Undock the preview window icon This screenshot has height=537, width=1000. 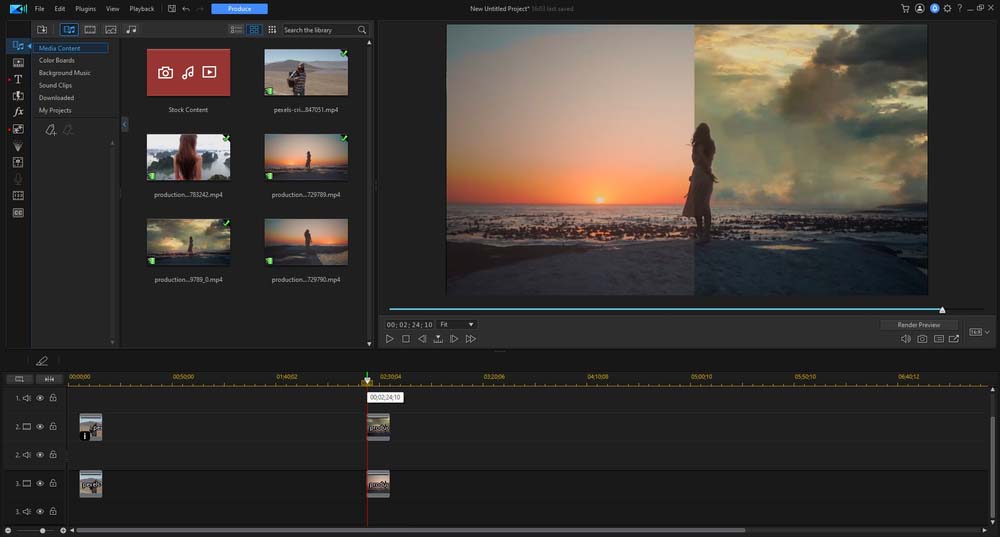[x=953, y=339]
